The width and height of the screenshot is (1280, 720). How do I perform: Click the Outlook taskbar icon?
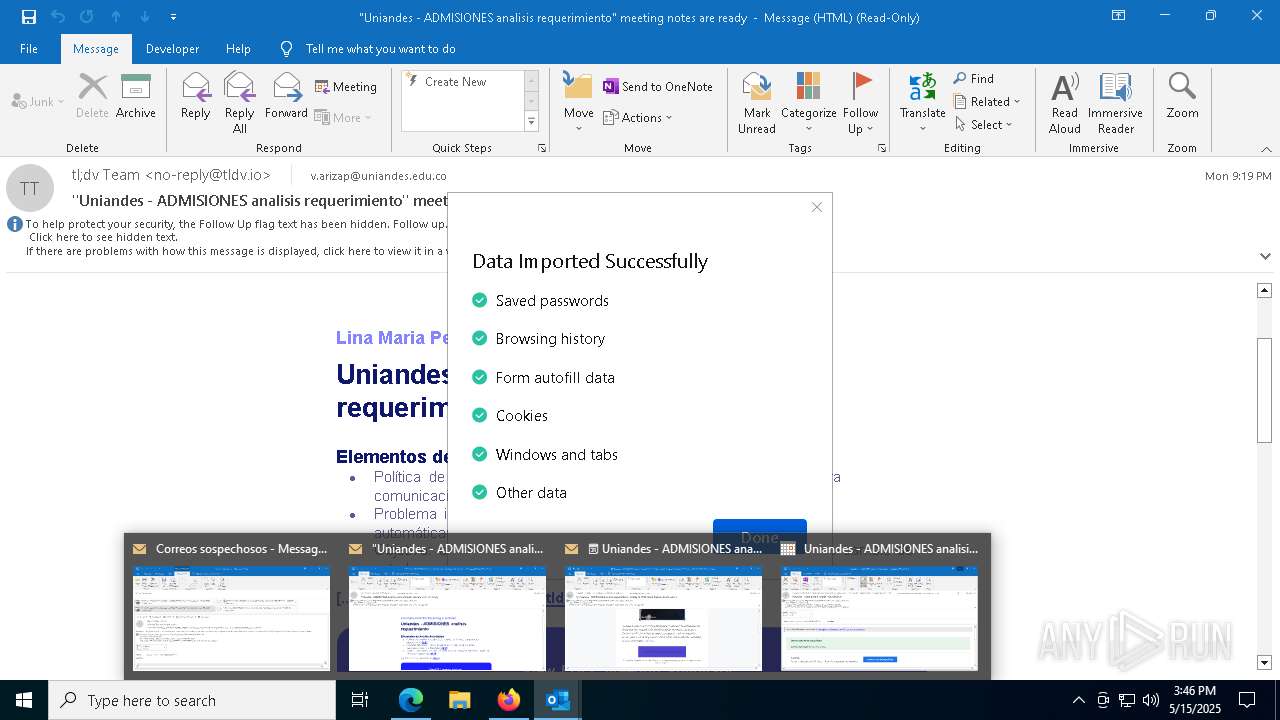[557, 700]
